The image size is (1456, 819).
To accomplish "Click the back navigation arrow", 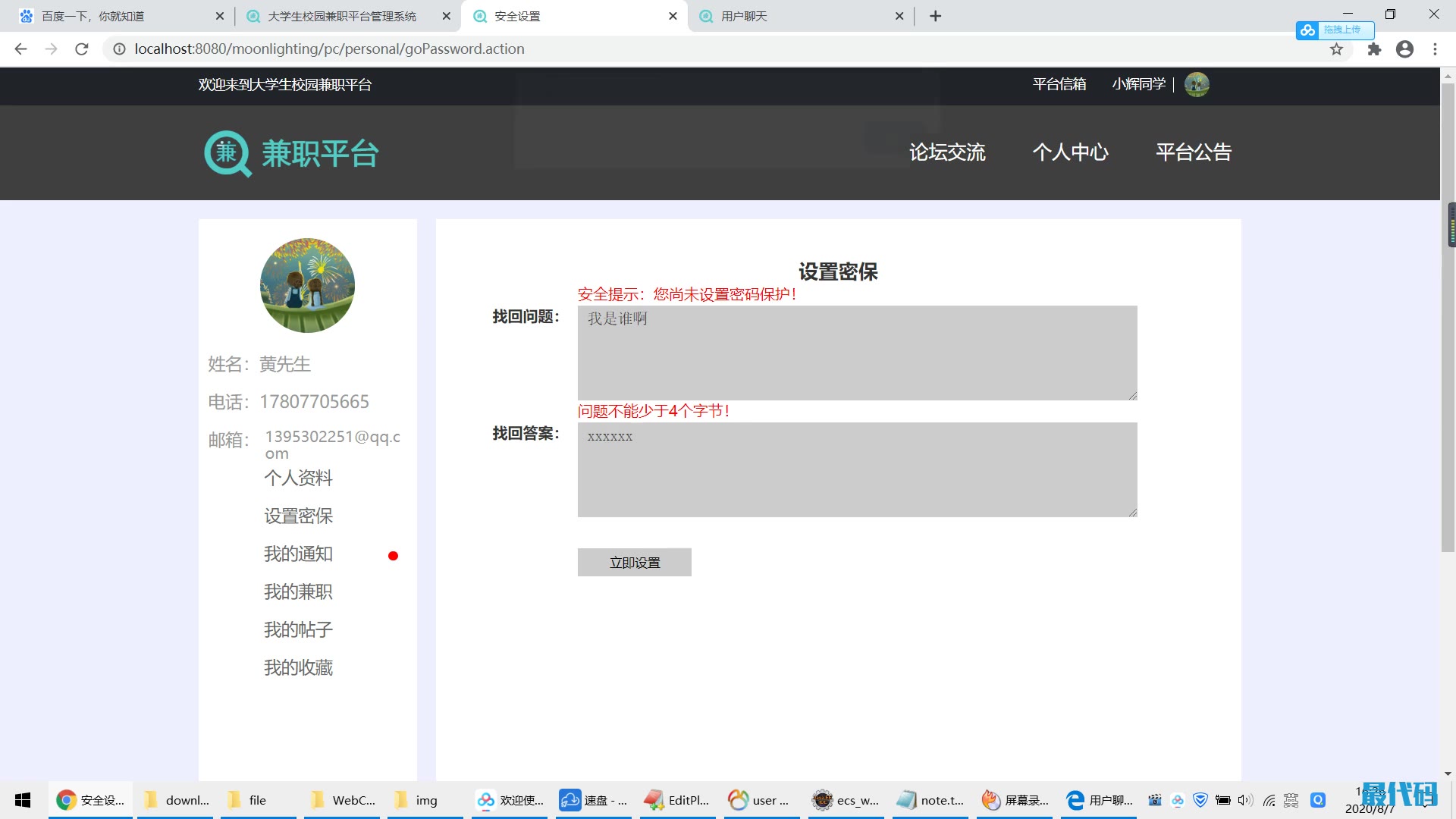I will [x=20, y=49].
